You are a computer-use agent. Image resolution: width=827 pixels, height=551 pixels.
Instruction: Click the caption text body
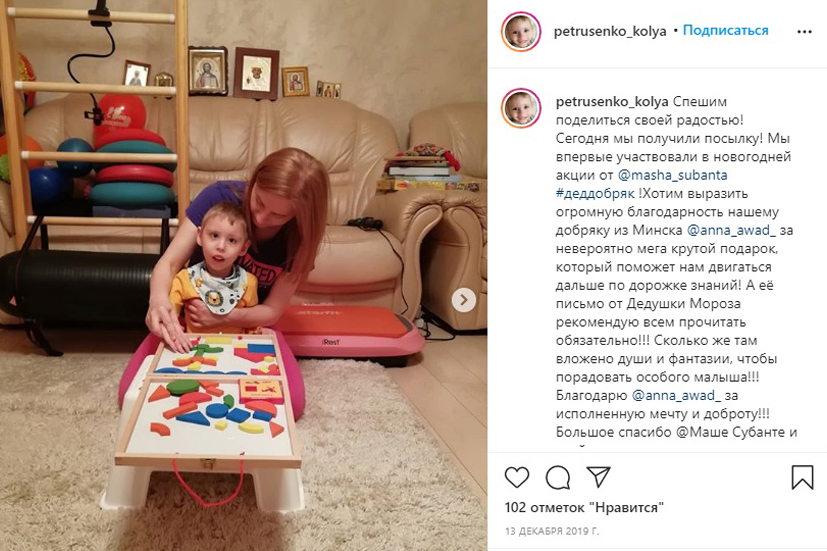675,267
